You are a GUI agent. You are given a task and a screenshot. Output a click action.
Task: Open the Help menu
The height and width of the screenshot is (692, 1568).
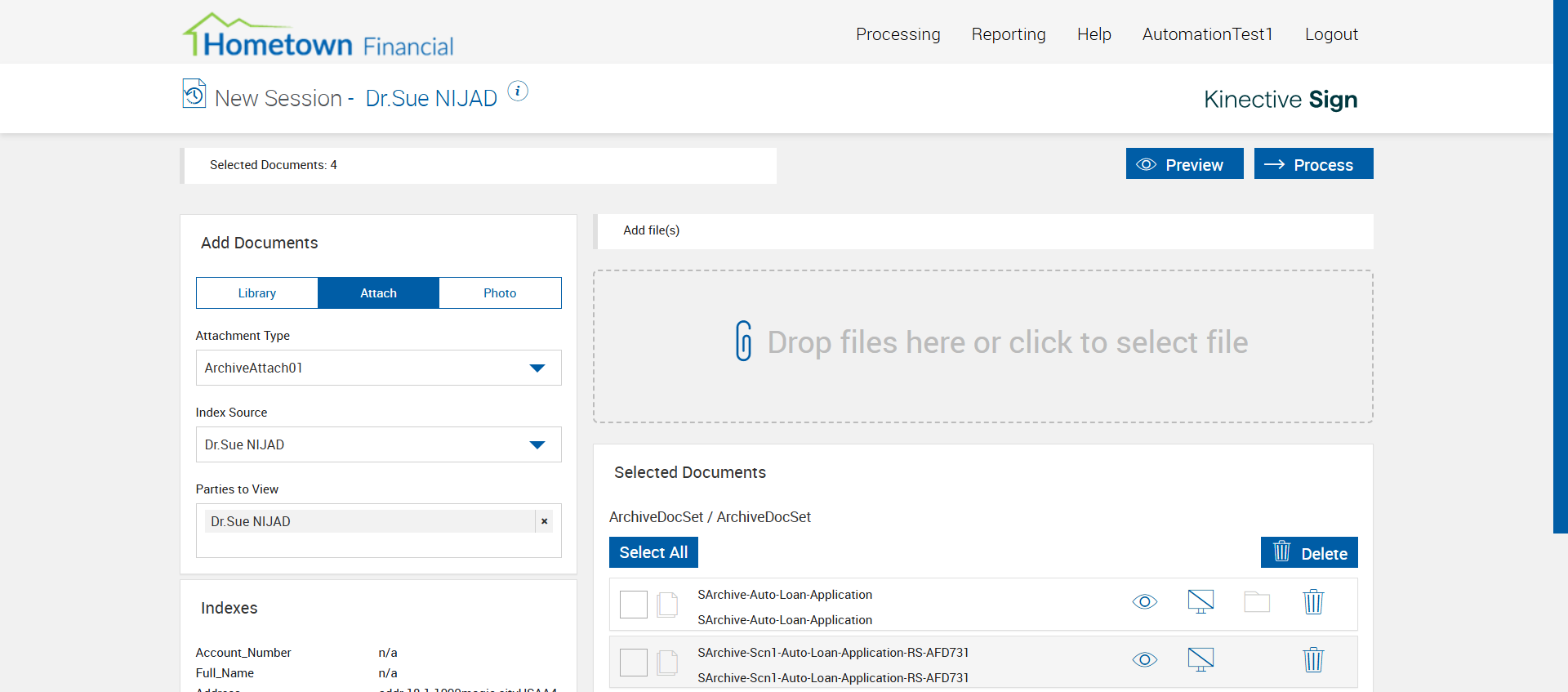tap(1094, 34)
